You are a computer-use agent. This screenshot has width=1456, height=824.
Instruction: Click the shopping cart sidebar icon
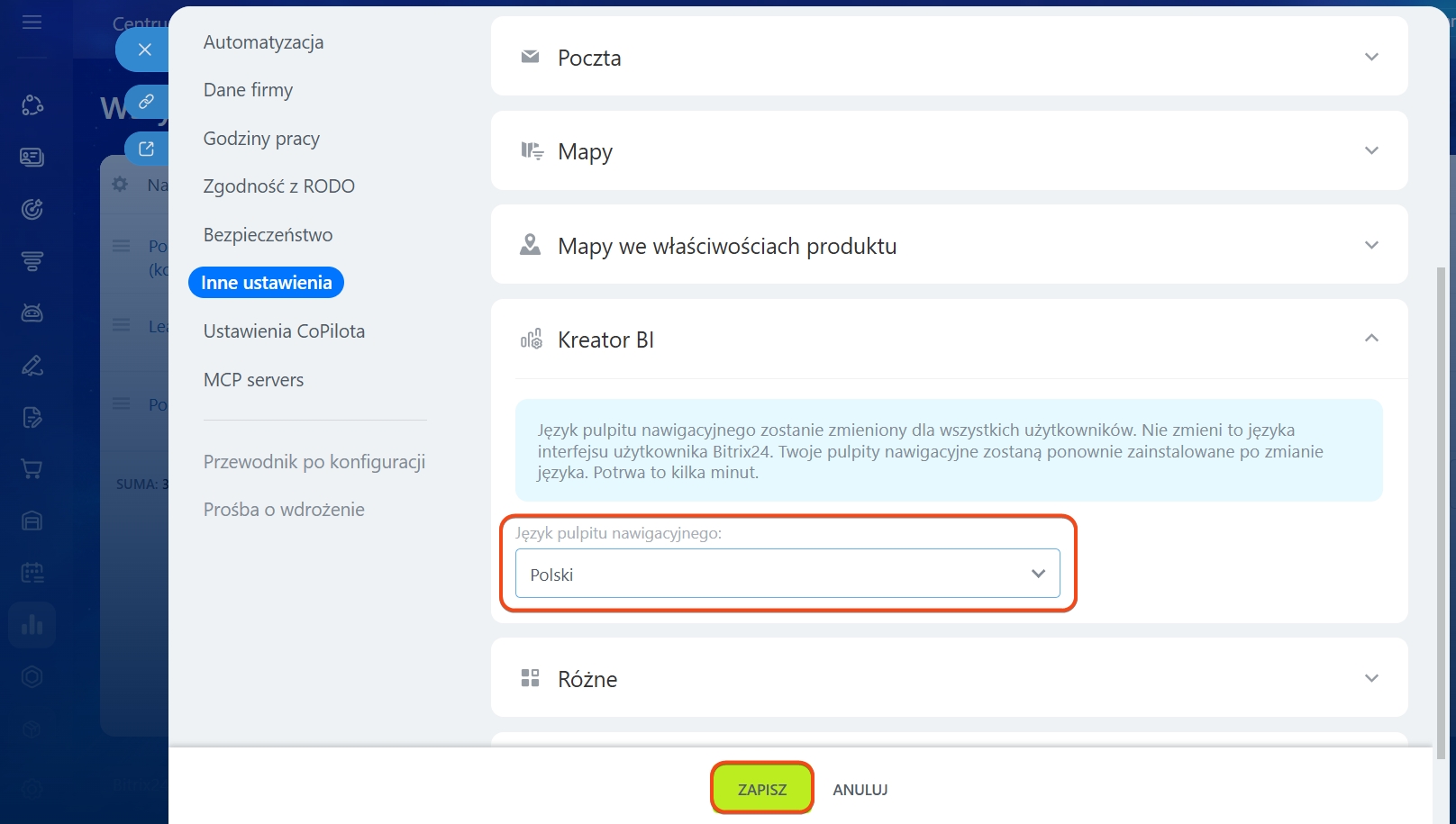click(32, 469)
